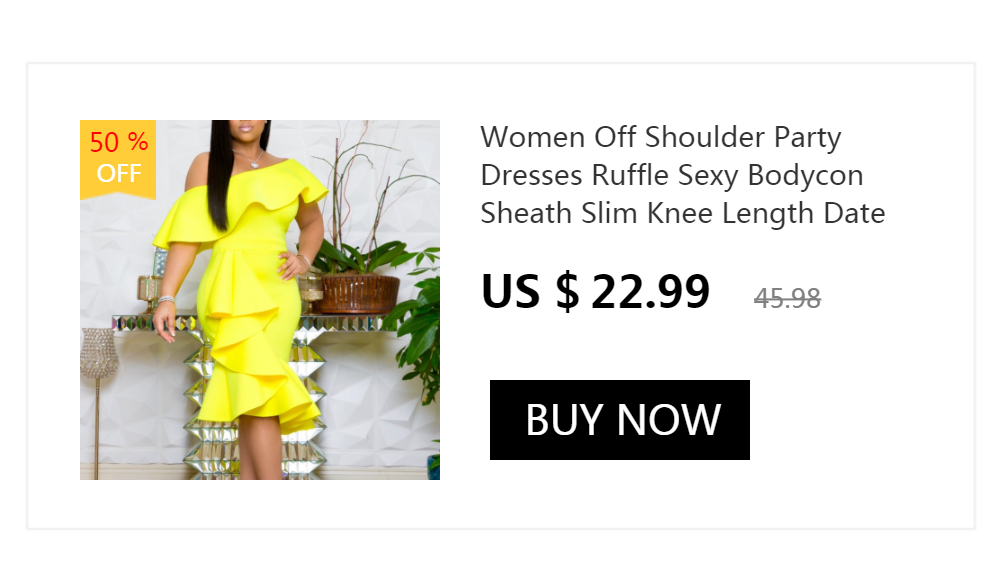Select the US $ 22.99 sale price

point(595,292)
